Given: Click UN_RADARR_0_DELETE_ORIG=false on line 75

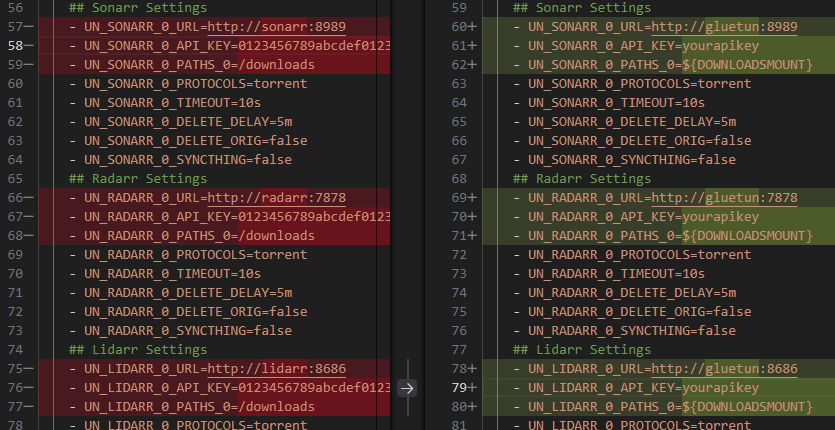Looking at the screenshot, I should 640,312.
